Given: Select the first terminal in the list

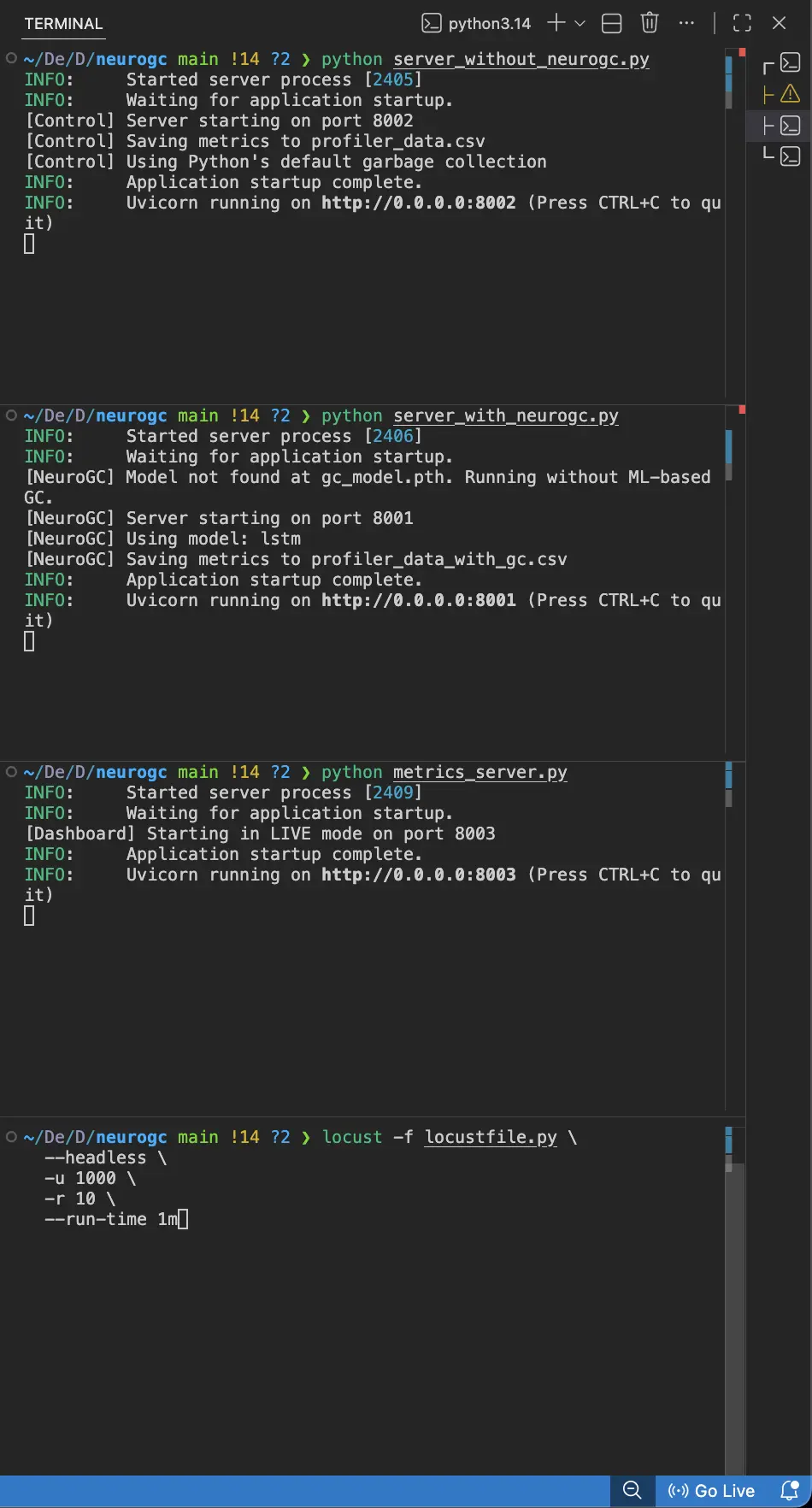Looking at the screenshot, I should coord(790,62).
